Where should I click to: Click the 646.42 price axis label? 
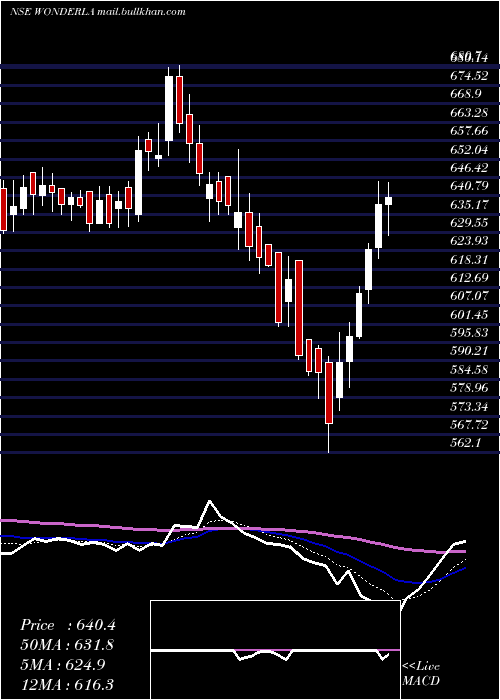click(469, 167)
